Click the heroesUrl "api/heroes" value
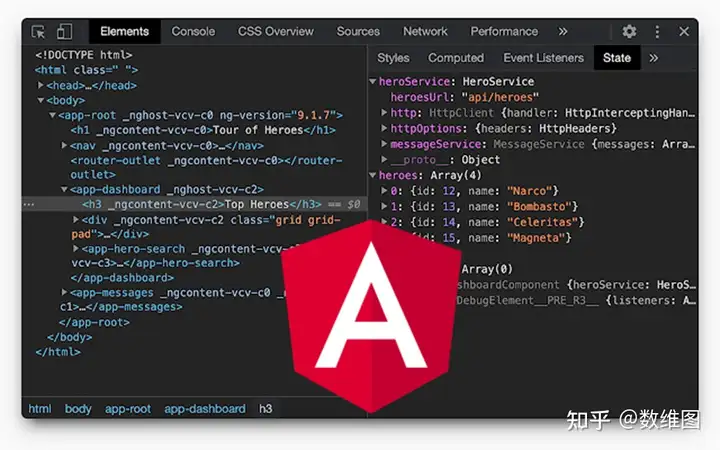The image size is (720, 450). (x=500, y=97)
